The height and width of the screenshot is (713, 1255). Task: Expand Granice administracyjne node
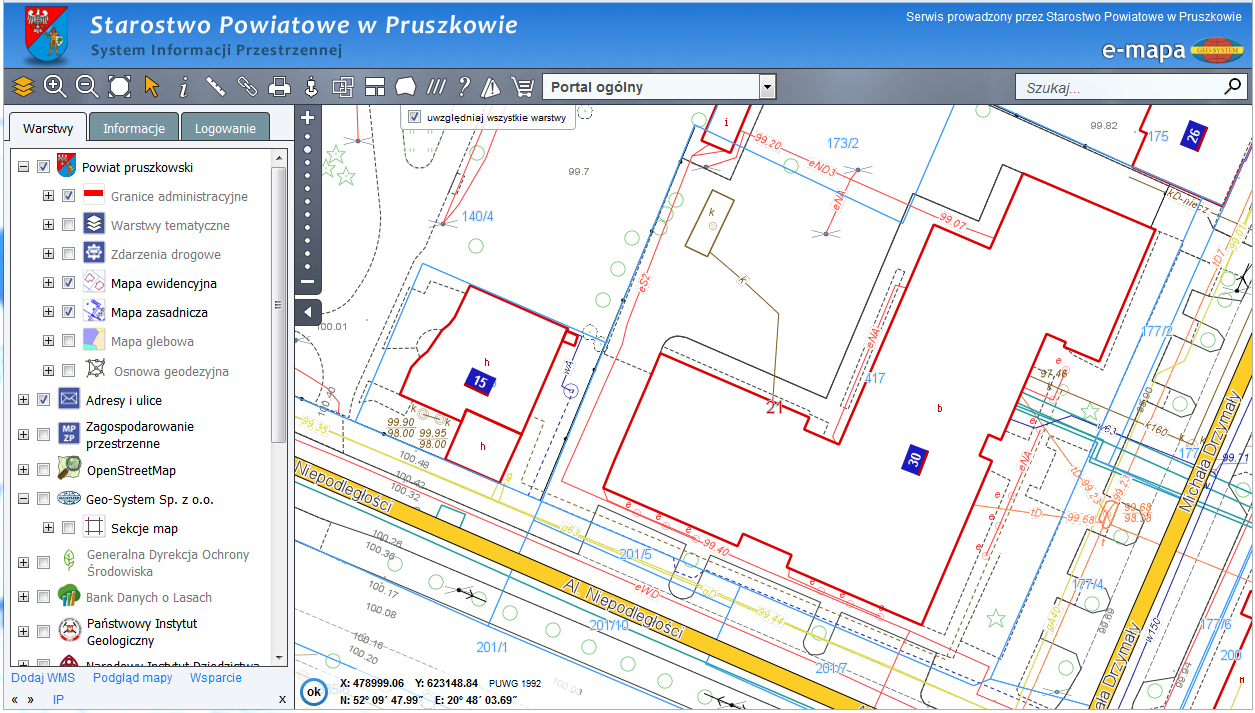(x=48, y=196)
